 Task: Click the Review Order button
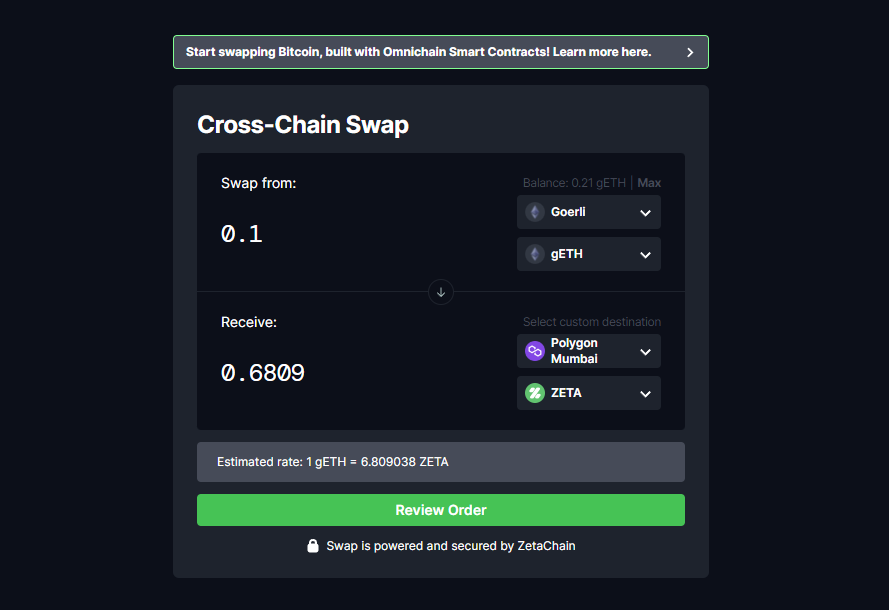pyautogui.click(x=441, y=510)
